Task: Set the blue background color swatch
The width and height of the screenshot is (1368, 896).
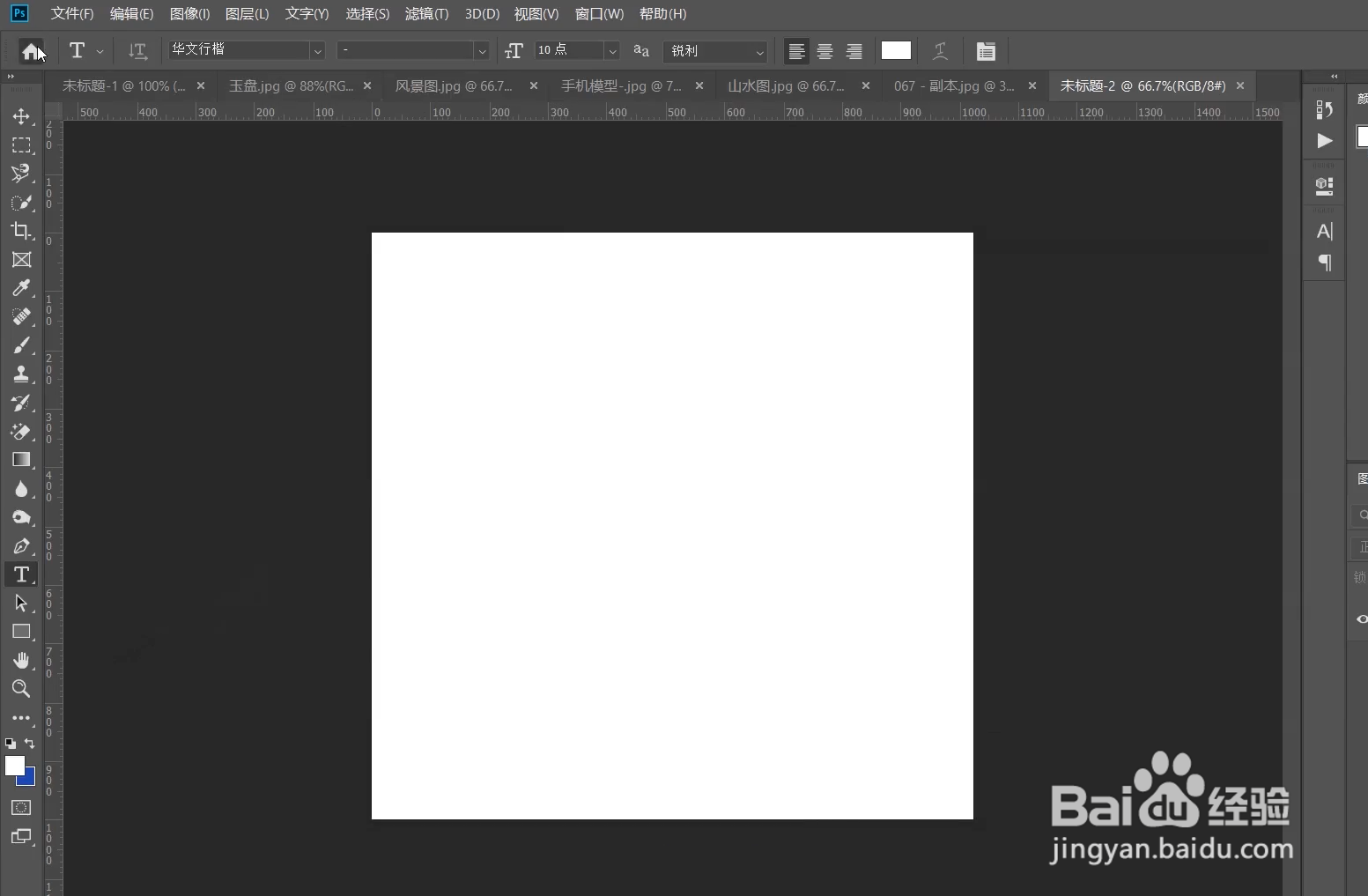Action: click(x=29, y=779)
